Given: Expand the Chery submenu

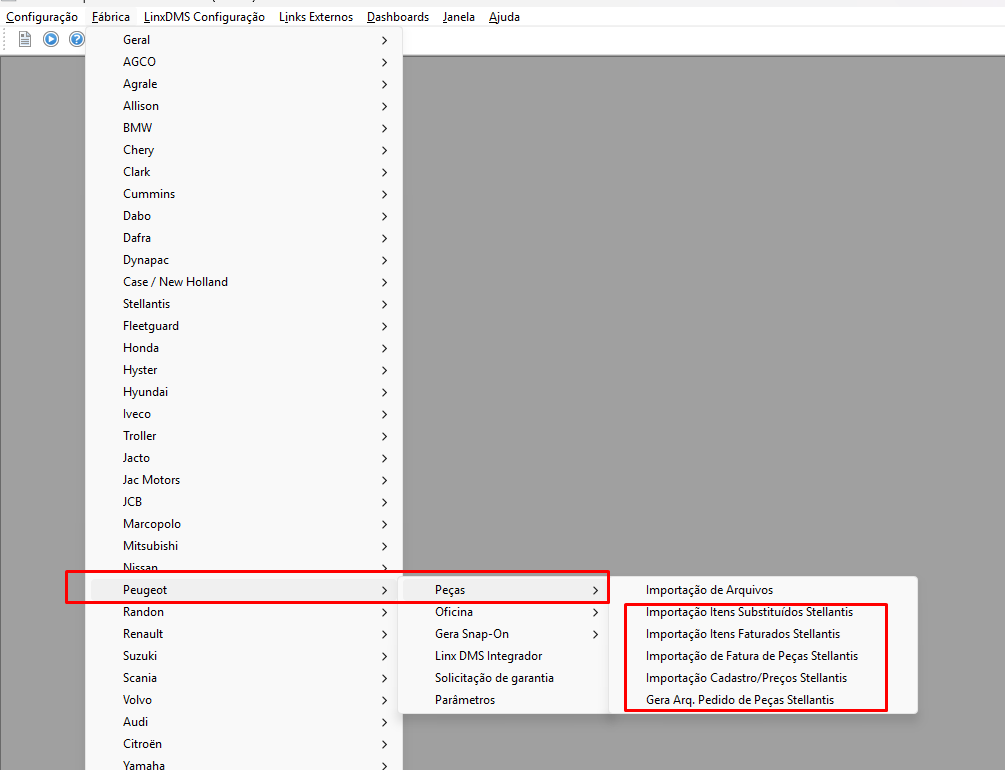Looking at the screenshot, I should [x=244, y=149].
